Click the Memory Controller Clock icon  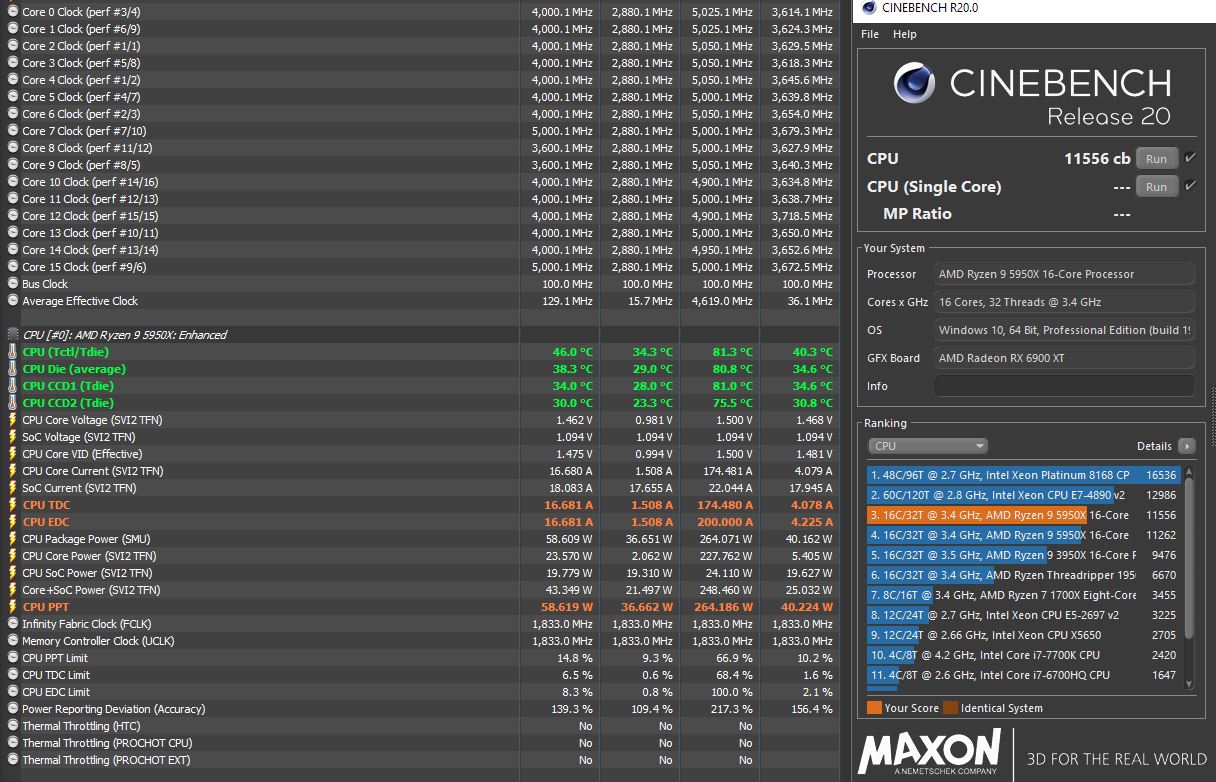click(13, 641)
